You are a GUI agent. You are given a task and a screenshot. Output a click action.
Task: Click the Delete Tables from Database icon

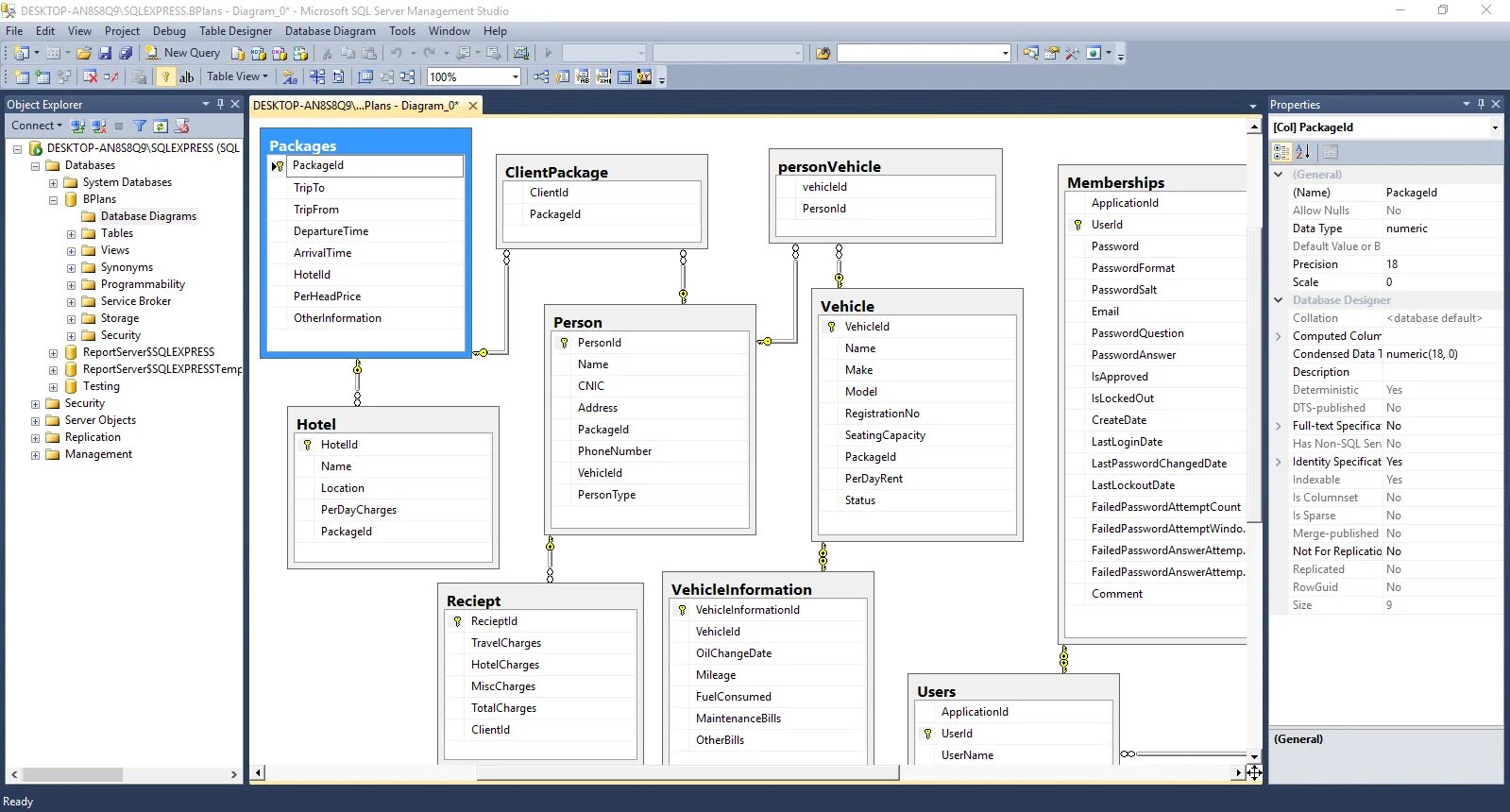[91, 76]
